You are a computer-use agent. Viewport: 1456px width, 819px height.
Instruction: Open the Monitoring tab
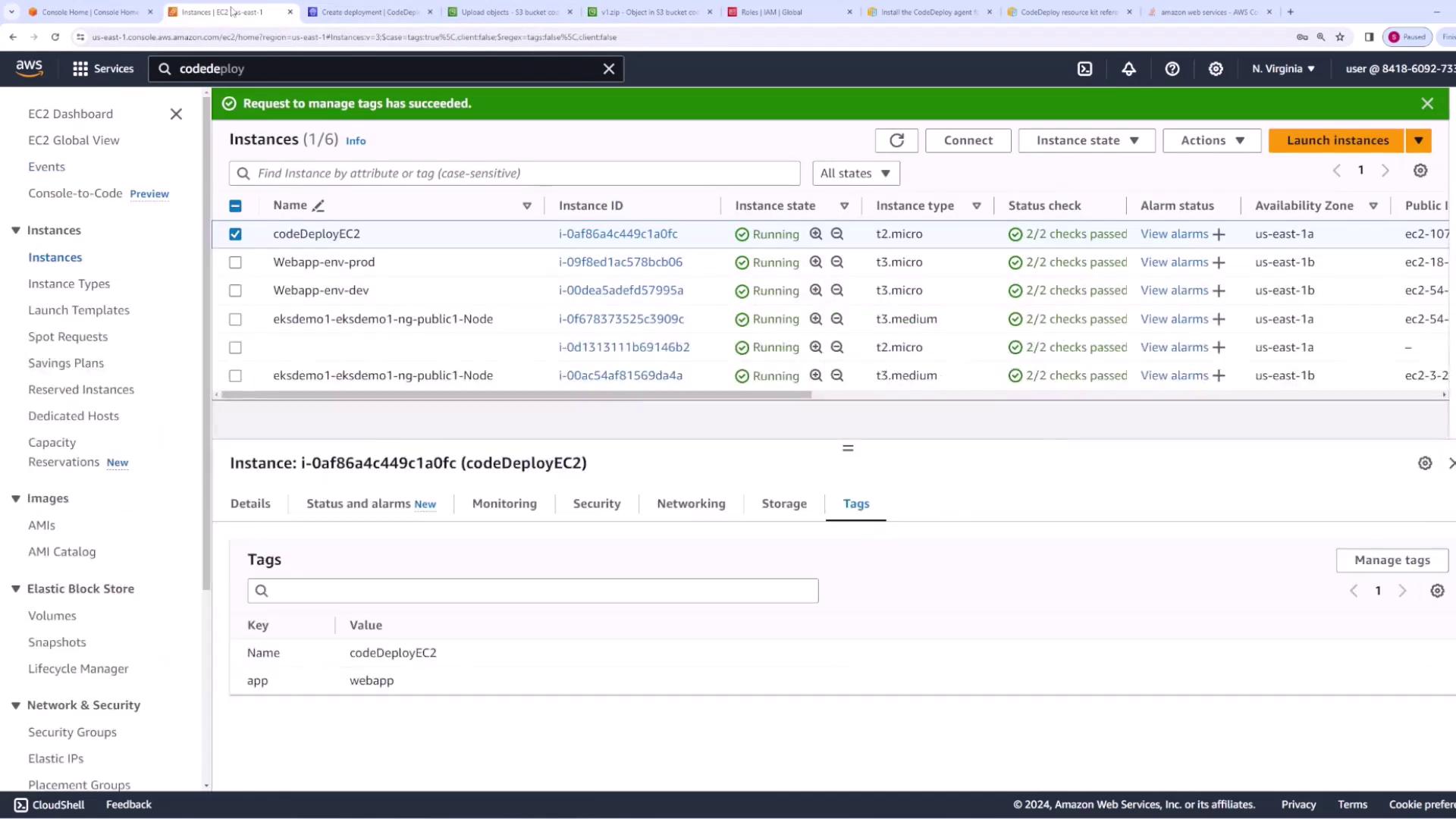point(504,504)
